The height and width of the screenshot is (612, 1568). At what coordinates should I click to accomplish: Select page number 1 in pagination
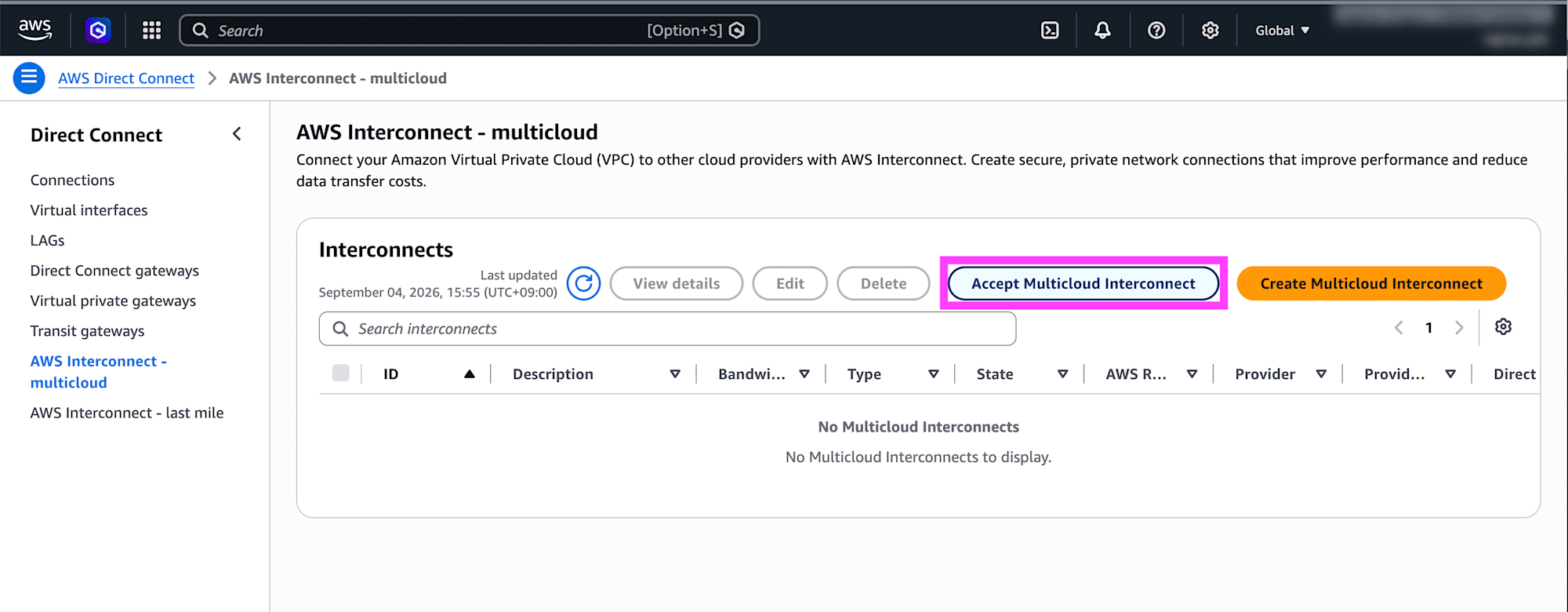1429,328
